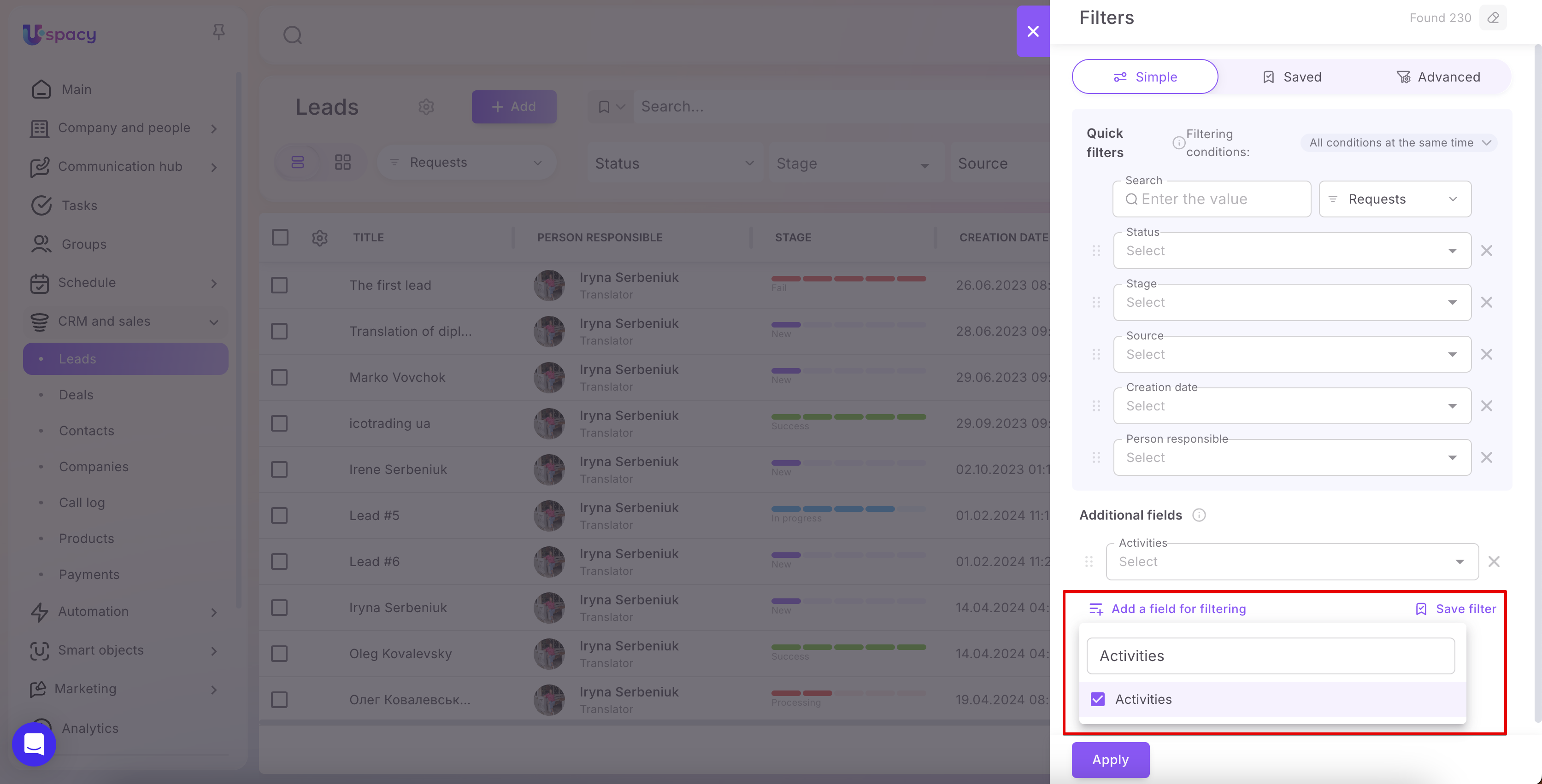This screenshot has width=1542, height=784.
Task: Open the Creation date select dropdown
Action: (x=1292, y=406)
